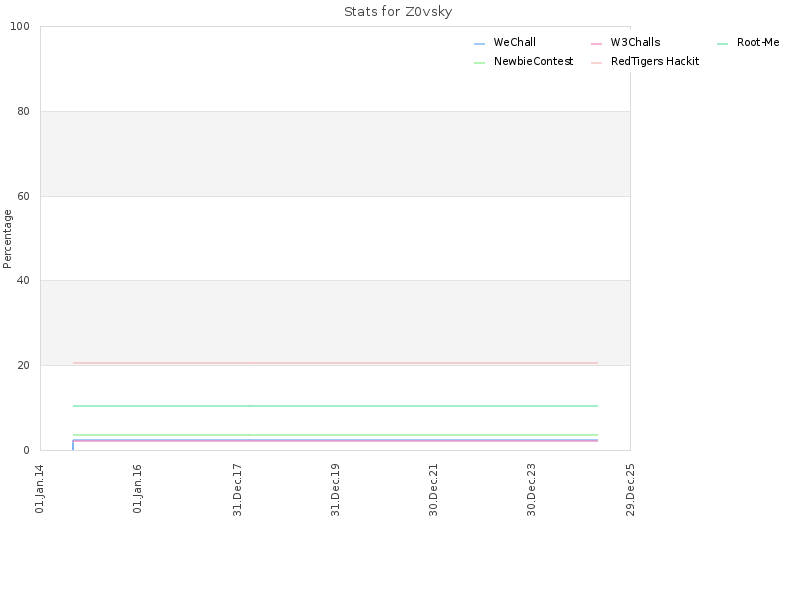Screen dimensions: 800x600
Task: Click the WeChall blue legend swatch
Action: 479,44
